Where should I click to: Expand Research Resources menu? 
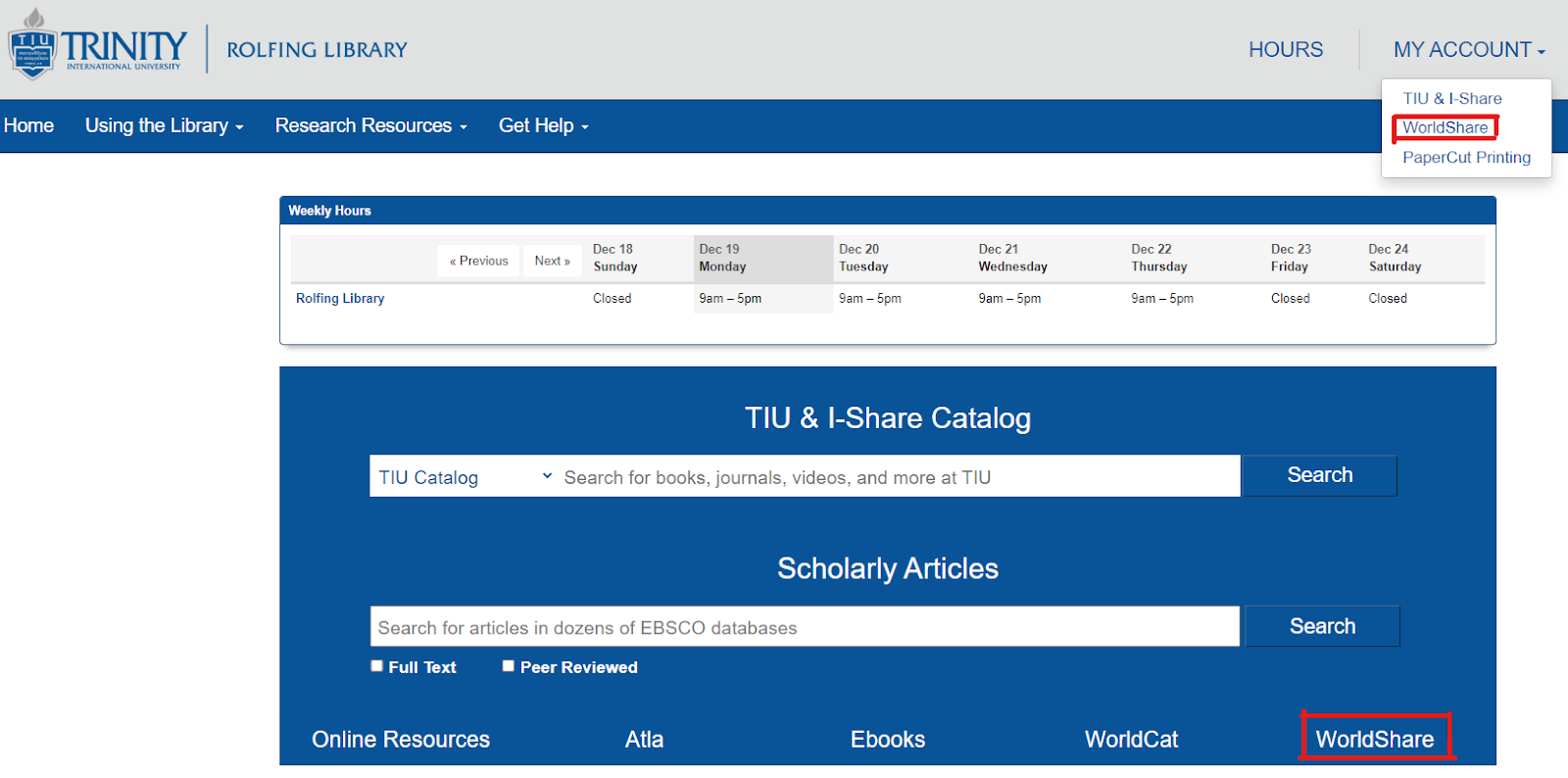pos(370,125)
